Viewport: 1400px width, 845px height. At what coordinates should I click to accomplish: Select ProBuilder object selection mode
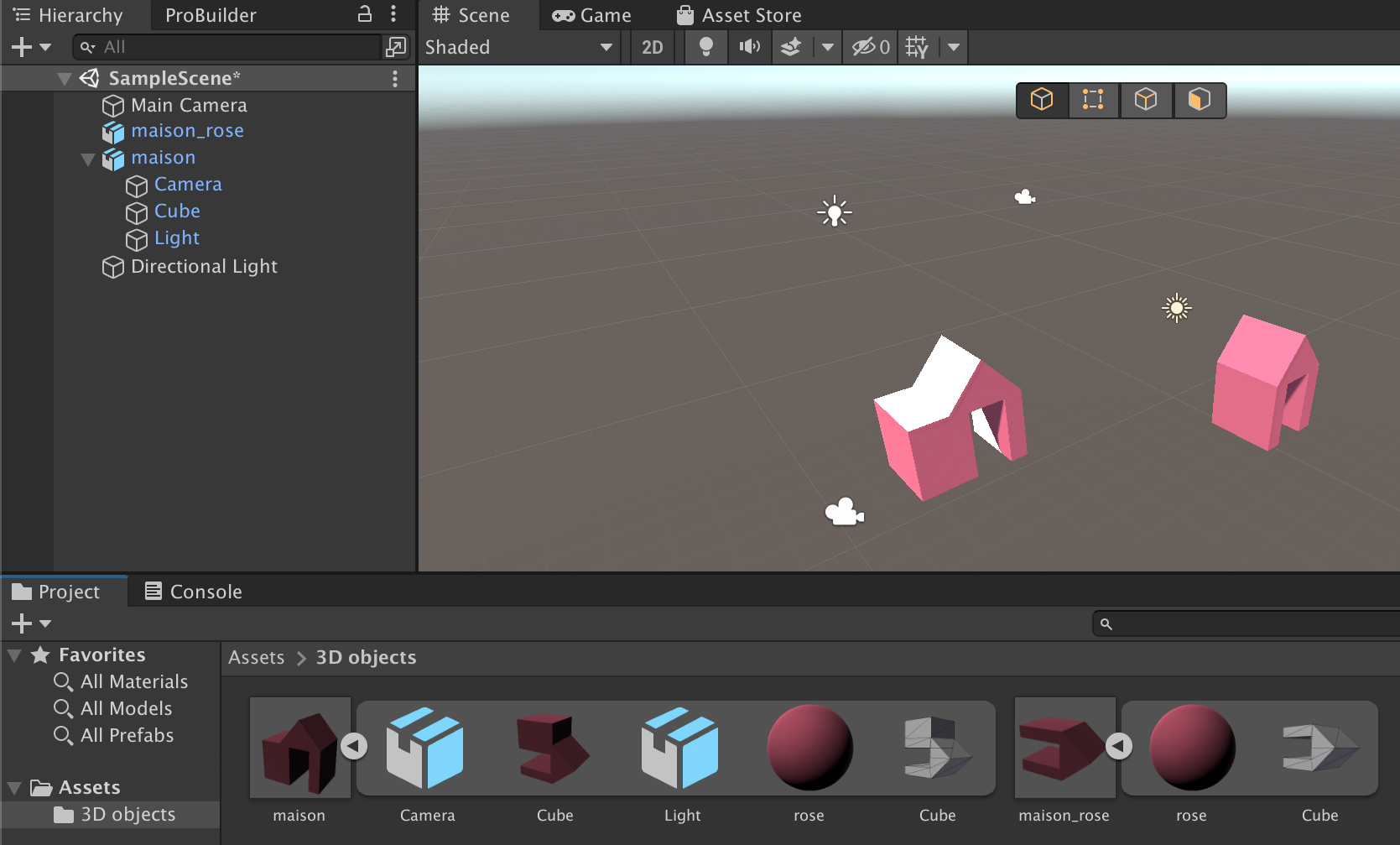pos(1042,100)
